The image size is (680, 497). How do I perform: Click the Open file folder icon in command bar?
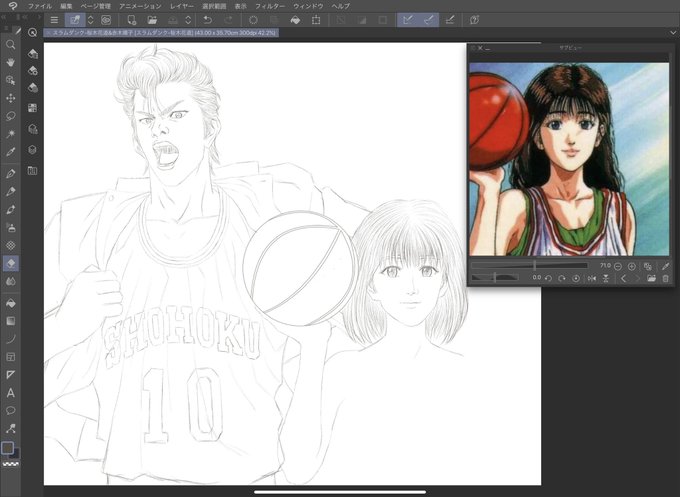click(x=152, y=20)
